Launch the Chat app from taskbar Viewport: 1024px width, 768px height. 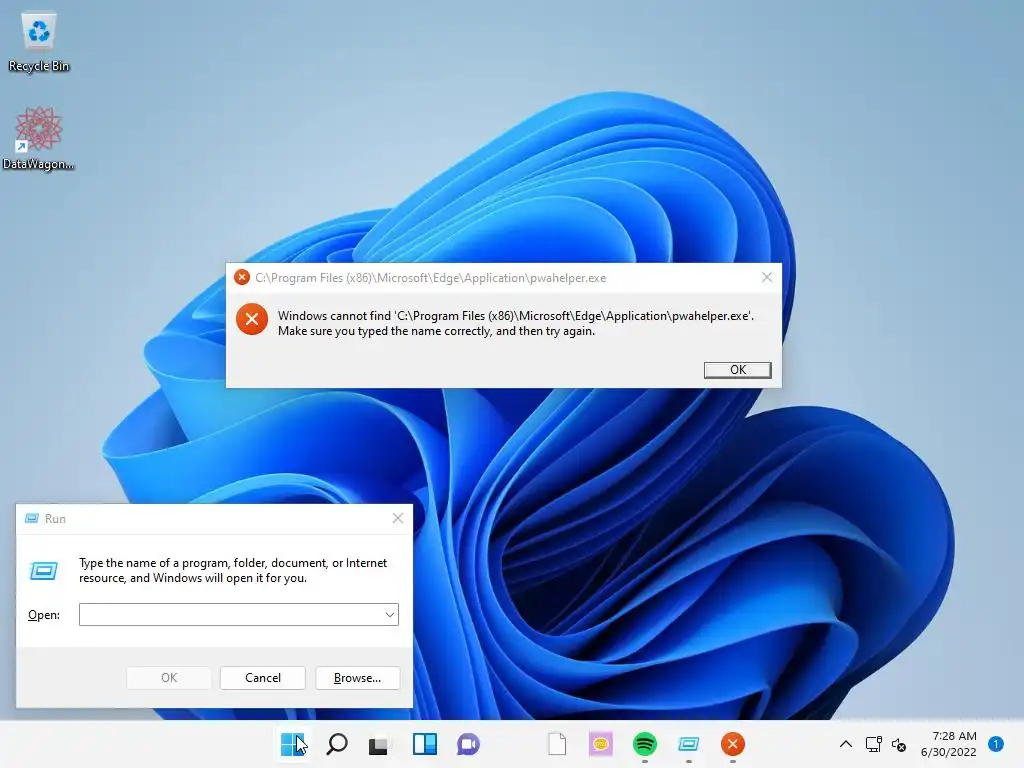(468, 744)
